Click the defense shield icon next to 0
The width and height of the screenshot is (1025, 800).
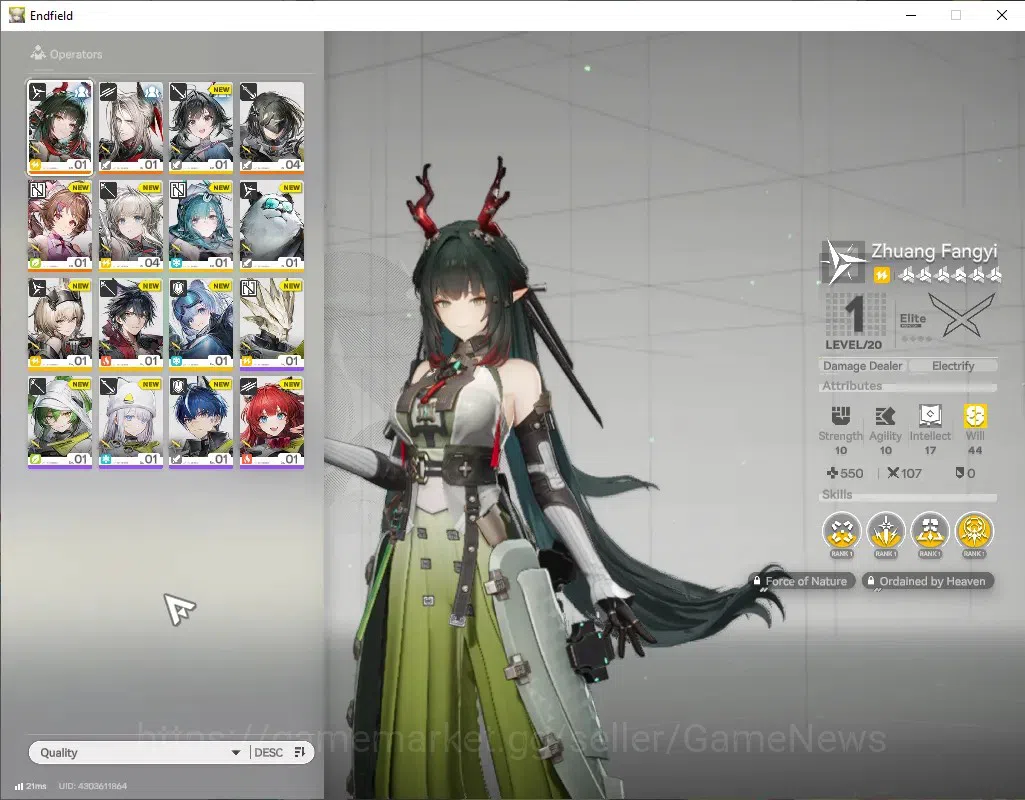click(960, 473)
